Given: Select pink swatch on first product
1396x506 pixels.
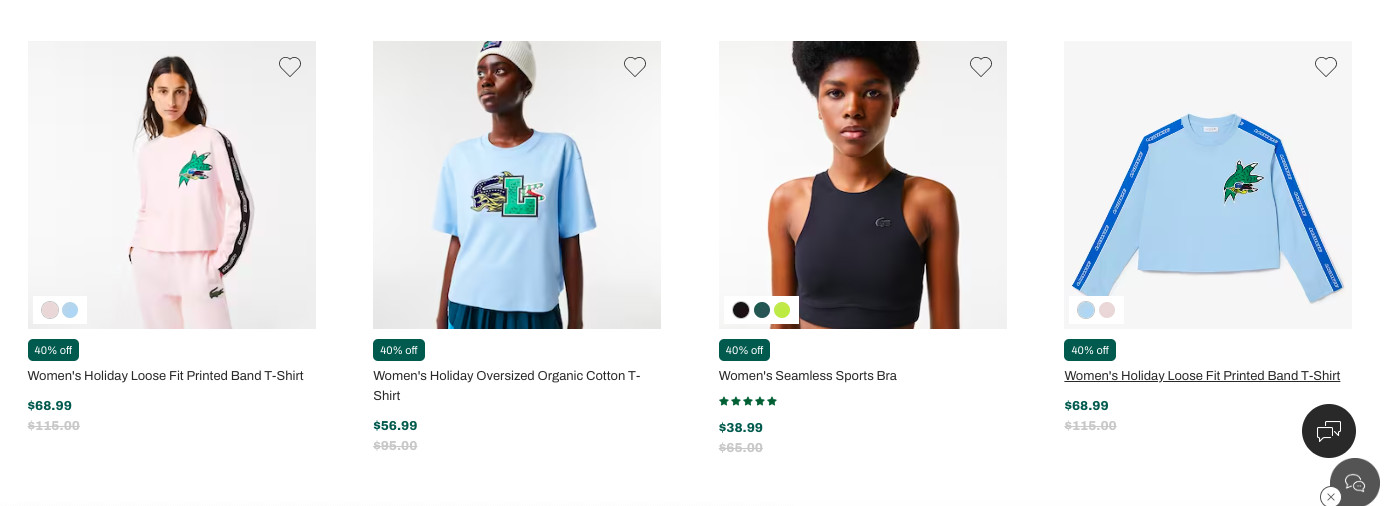Looking at the screenshot, I should (49, 310).
